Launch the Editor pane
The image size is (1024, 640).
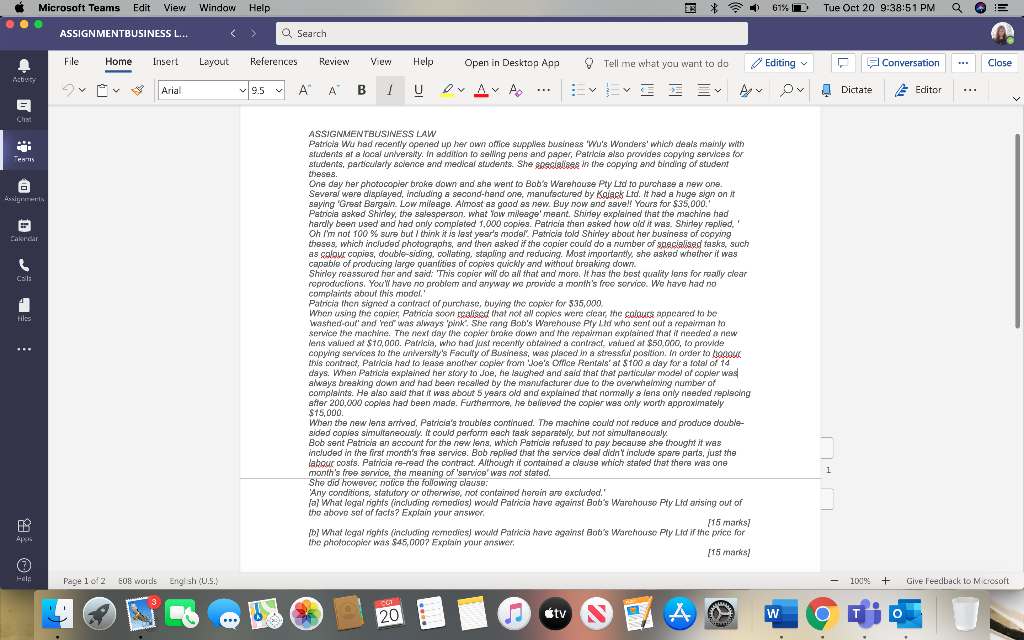(919, 90)
